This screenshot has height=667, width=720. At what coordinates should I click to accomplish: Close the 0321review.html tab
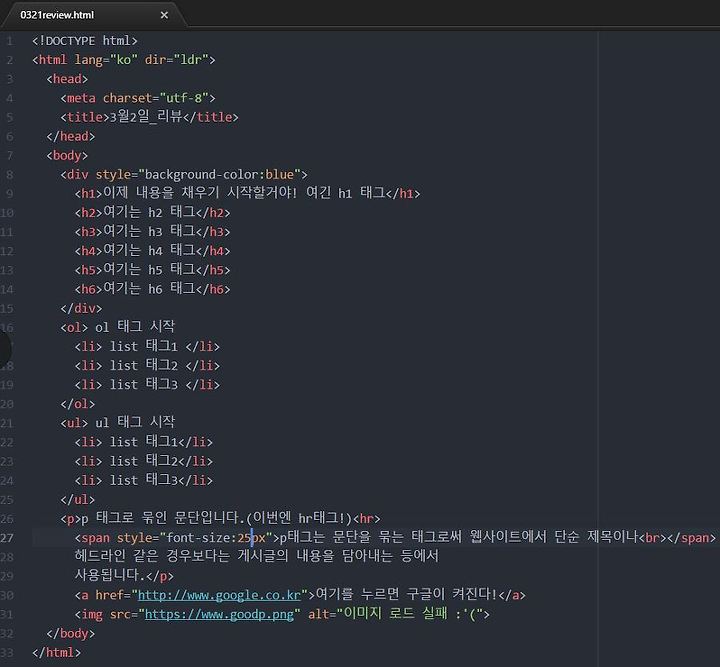pyautogui.click(x=164, y=15)
